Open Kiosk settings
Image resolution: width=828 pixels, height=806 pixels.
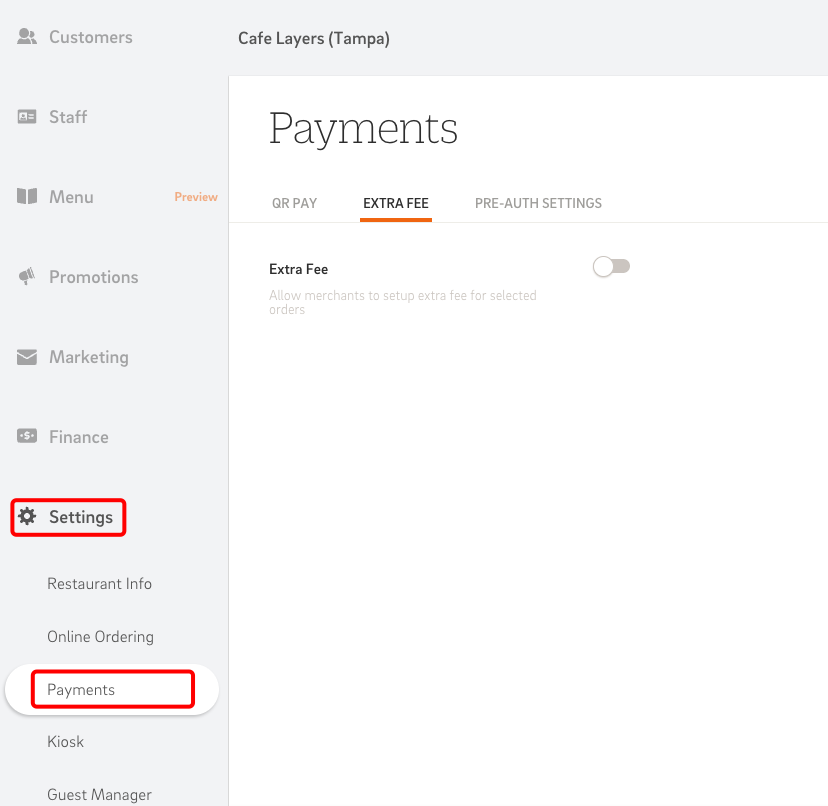65,742
